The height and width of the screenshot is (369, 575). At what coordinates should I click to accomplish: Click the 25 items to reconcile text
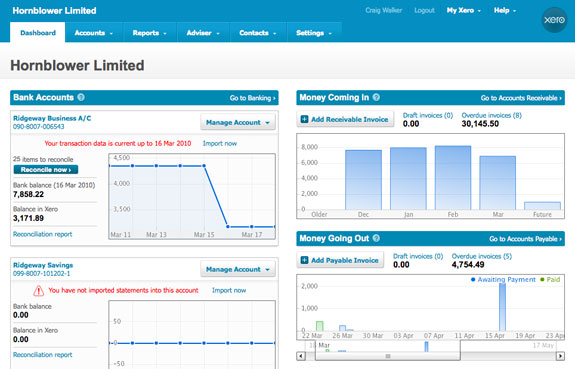point(43,159)
